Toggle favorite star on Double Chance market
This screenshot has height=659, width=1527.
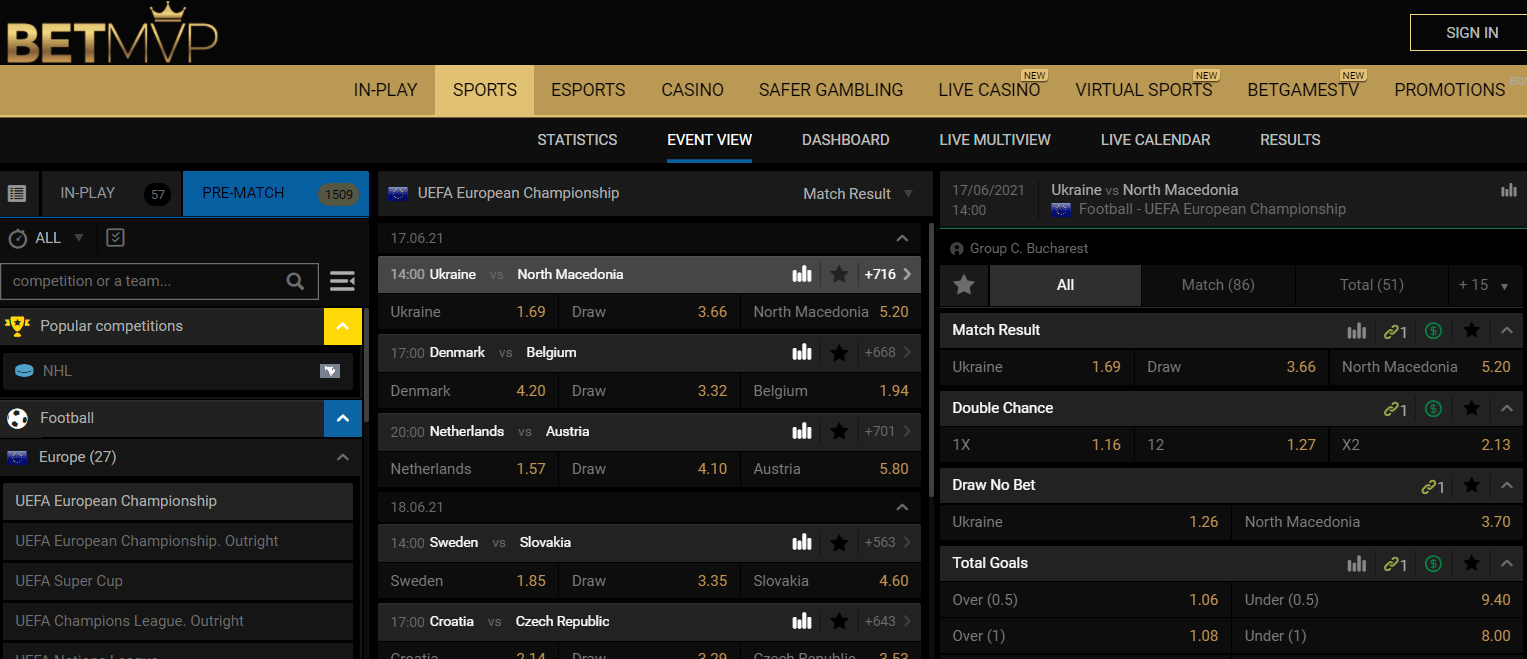point(1471,409)
